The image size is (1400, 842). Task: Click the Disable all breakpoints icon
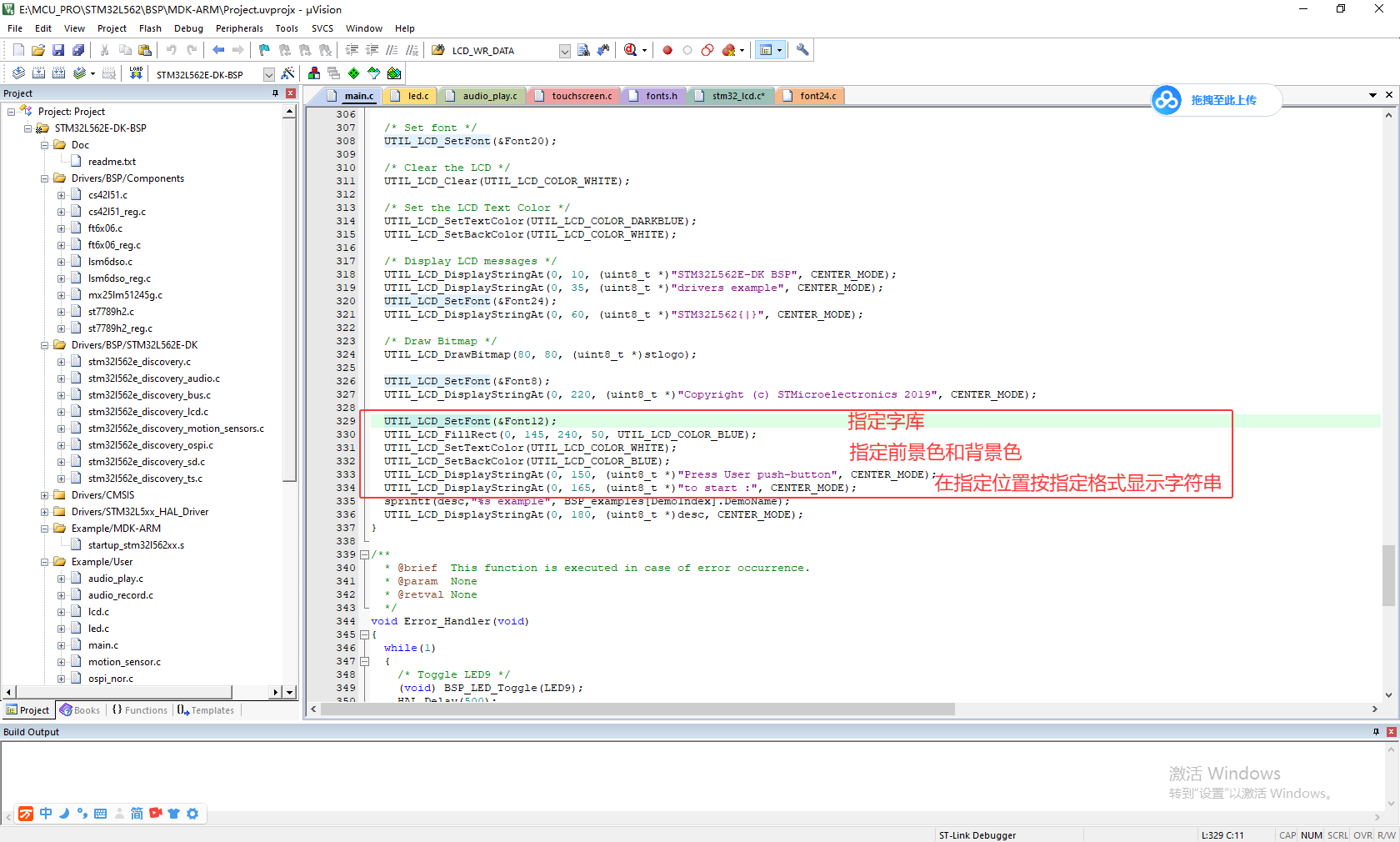tap(707, 50)
